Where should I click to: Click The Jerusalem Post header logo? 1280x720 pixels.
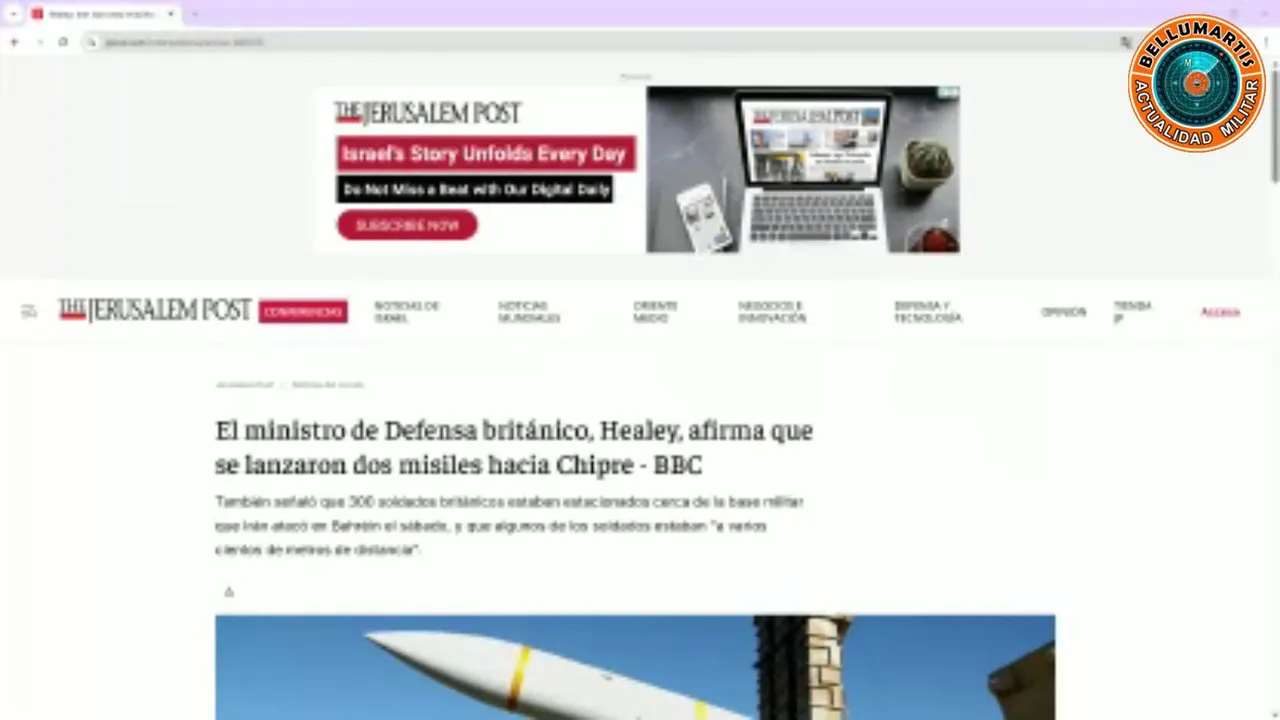[x=154, y=311]
